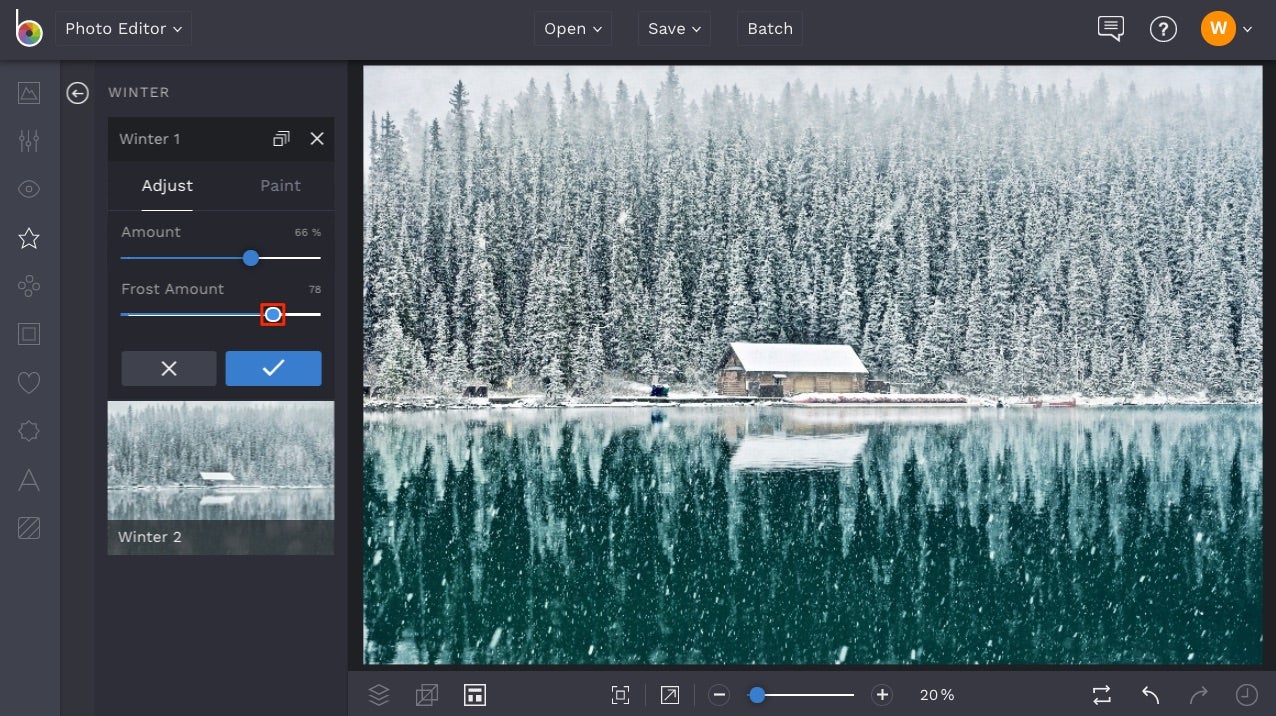The width and height of the screenshot is (1276, 716).
Task: Open the Batch processing tool
Action: pyautogui.click(x=769, y=28)
